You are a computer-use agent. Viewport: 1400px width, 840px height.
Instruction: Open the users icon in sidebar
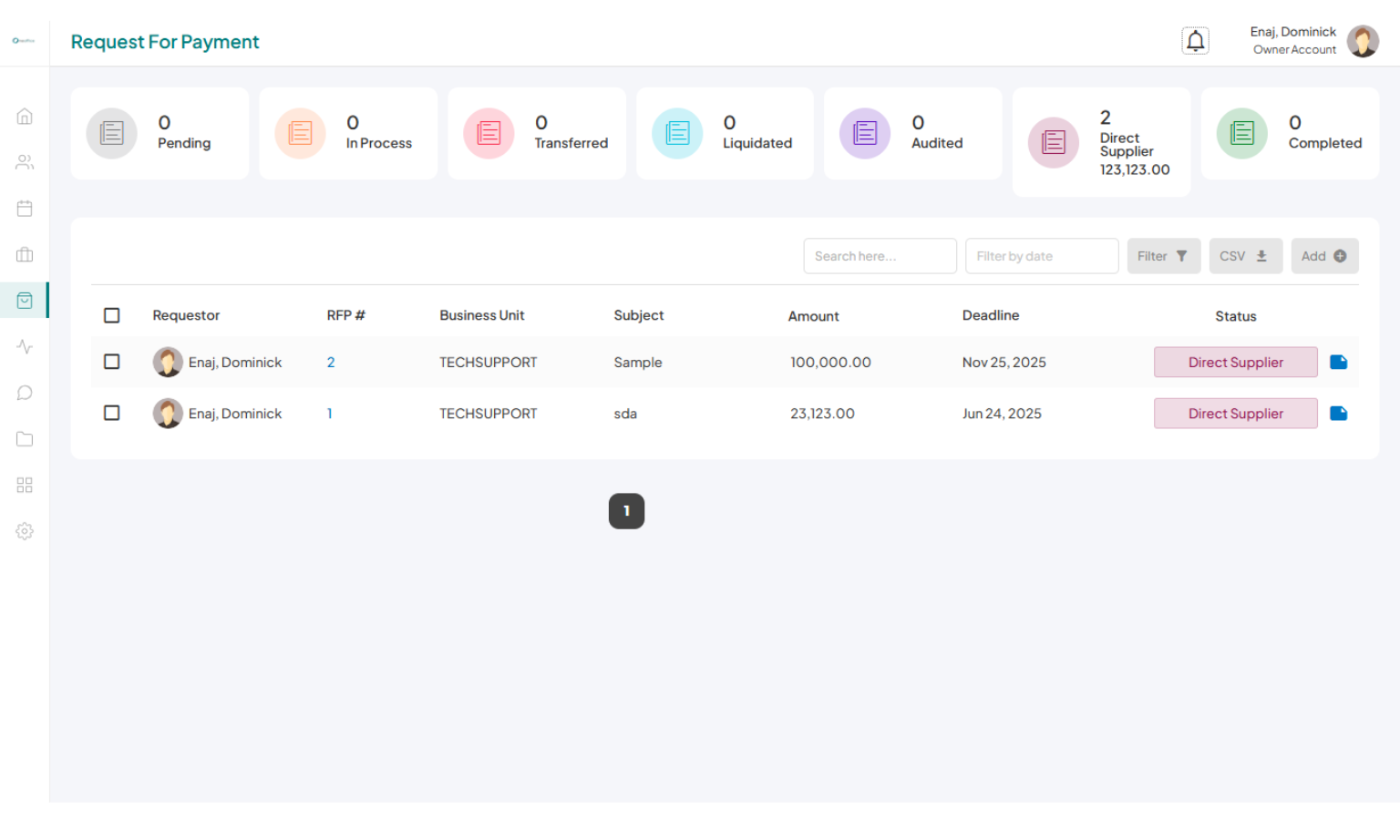25,162
